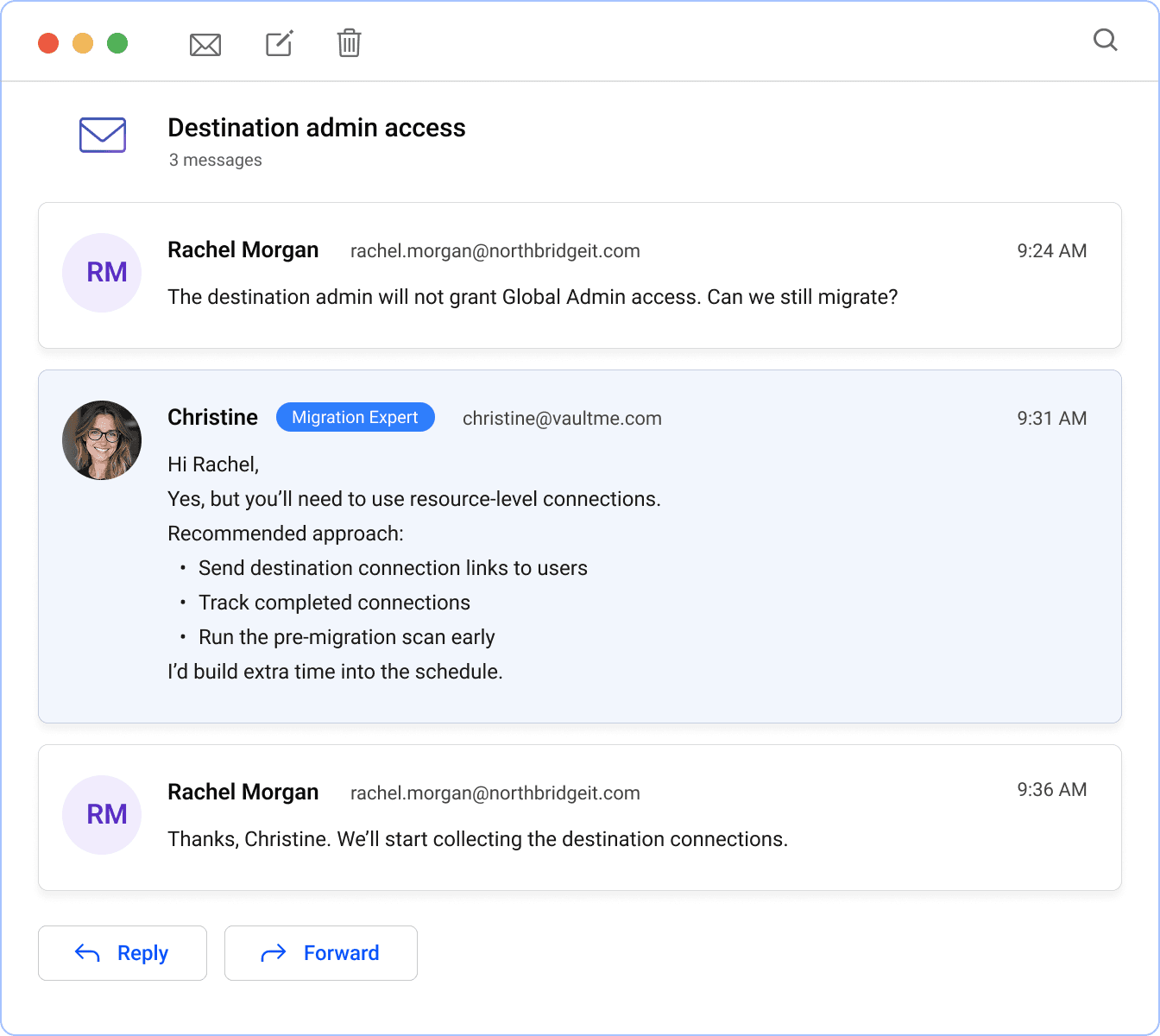Open search with the magnifier icon

pyautogui.click(x=1105, y=40)
